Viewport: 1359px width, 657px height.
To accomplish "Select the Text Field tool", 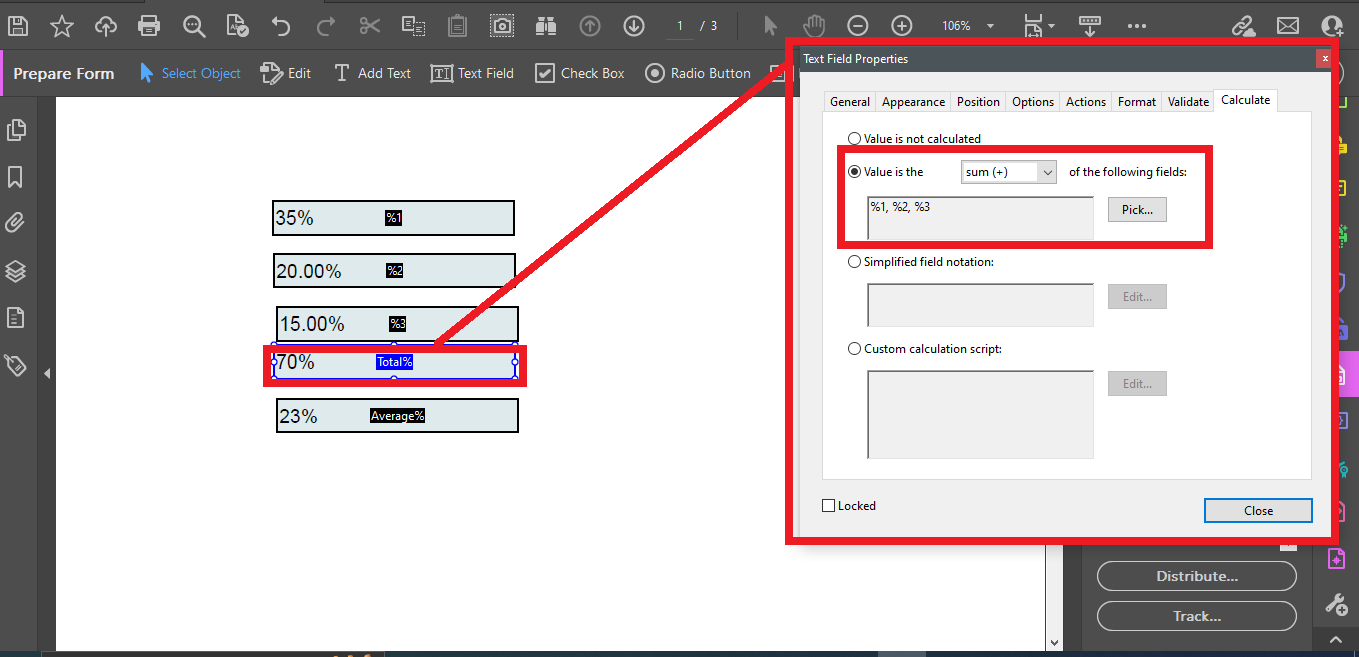I will point(472,72).
